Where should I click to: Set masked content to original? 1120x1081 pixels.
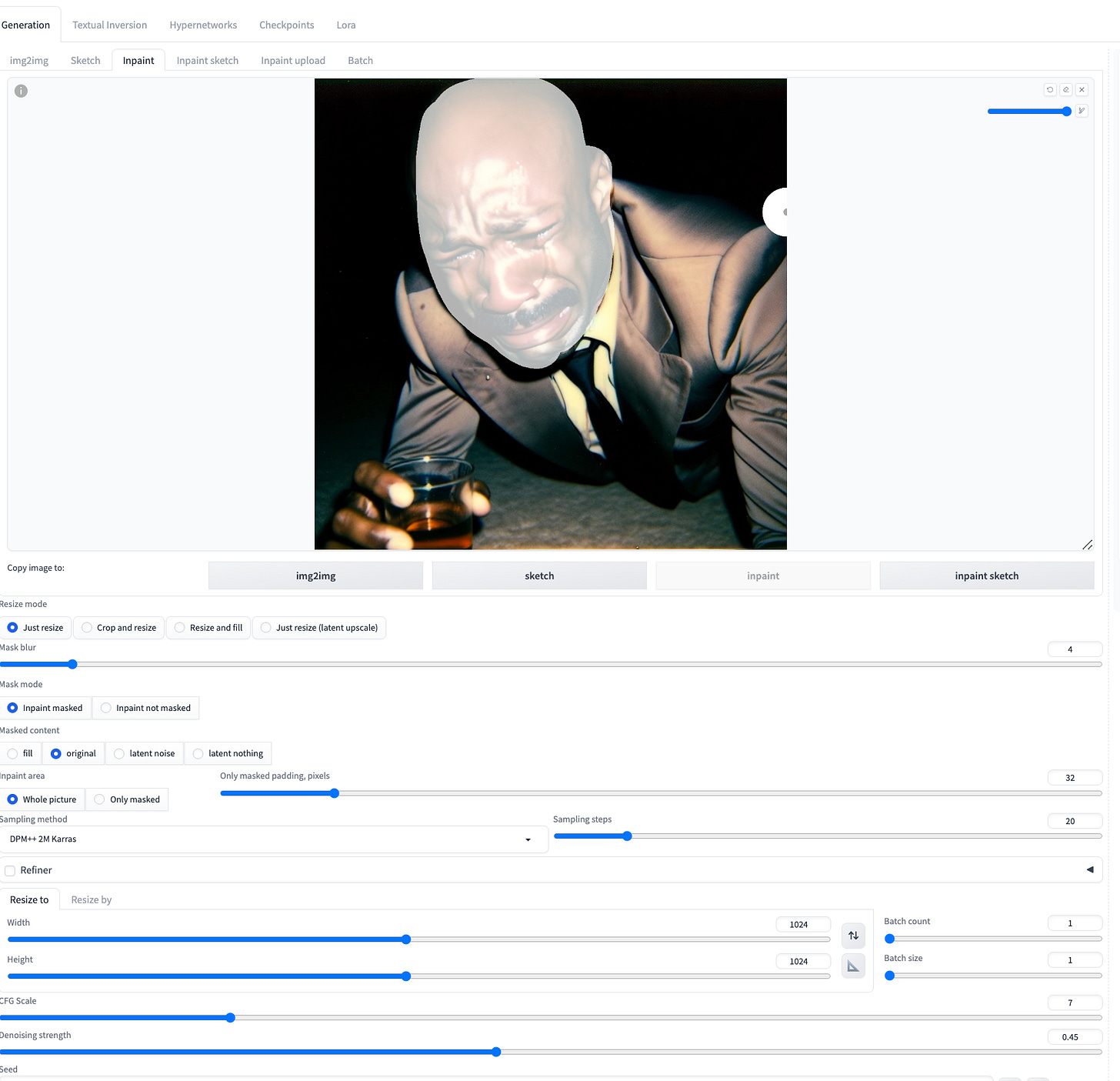pyautogui.click(x=73, y=753)
